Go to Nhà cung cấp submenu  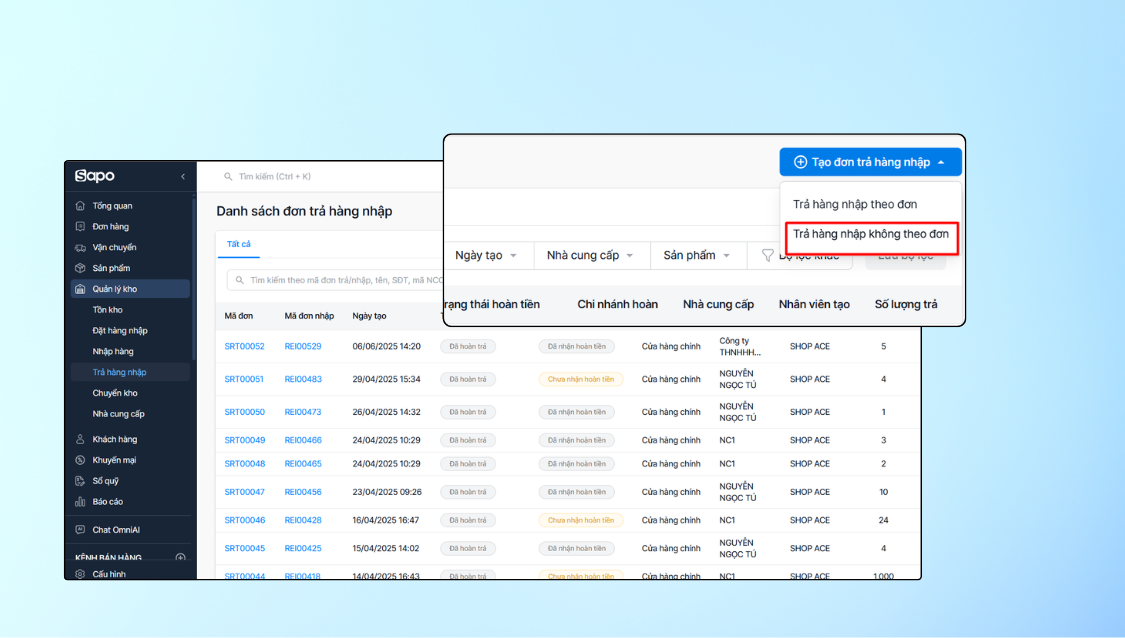pyautogui.click(x=118, y=414)
